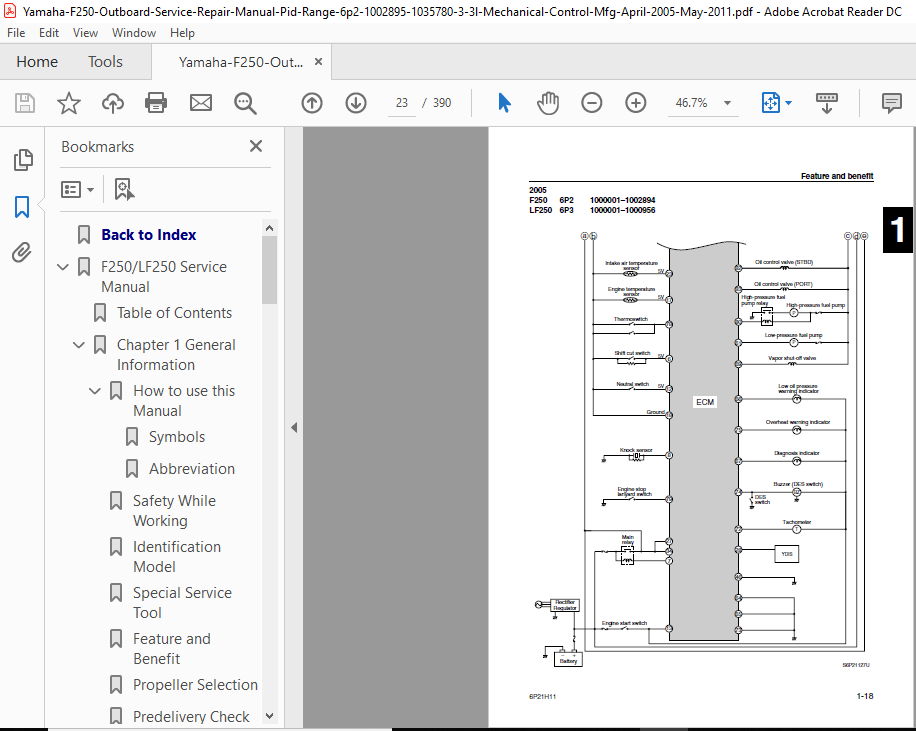Open the comment speech bubble tool
The height and width of the screenshot is (731, 916).
click(x=891, y=103)
